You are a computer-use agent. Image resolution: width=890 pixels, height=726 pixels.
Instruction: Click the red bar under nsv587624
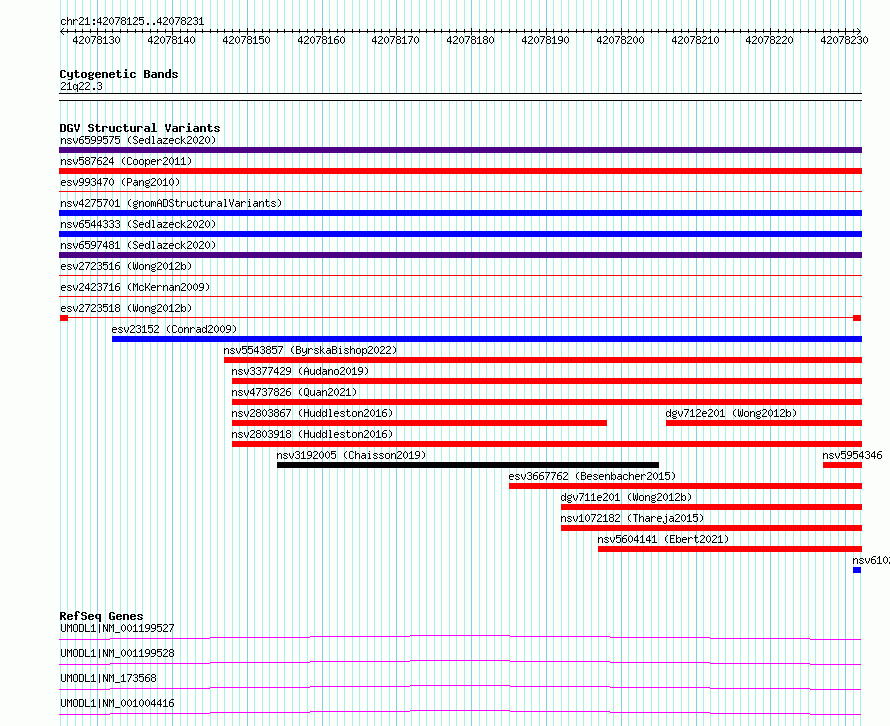(x=460, y=171)
